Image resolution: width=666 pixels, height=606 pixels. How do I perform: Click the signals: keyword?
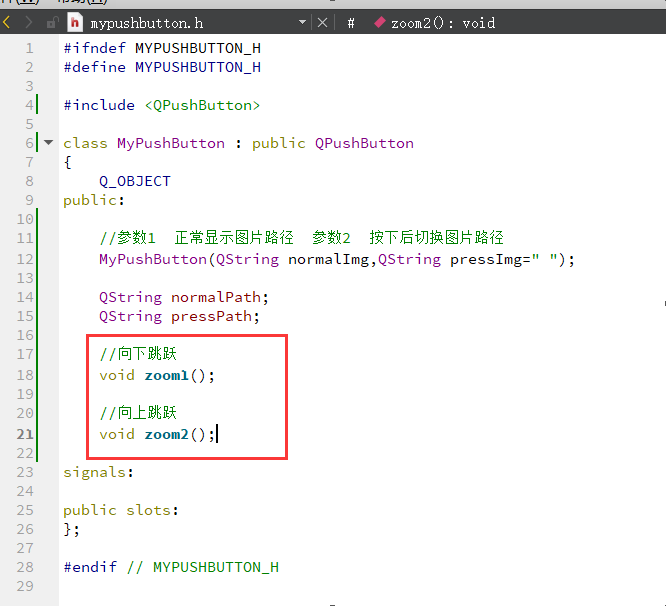98,472
